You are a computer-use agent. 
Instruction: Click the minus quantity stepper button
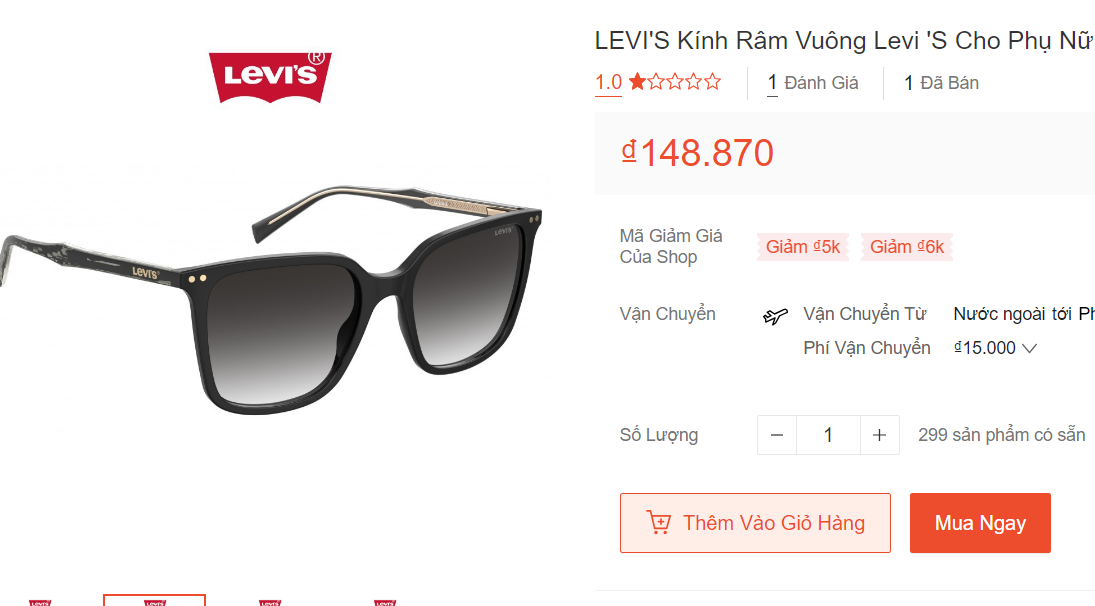tap(777, 435)
